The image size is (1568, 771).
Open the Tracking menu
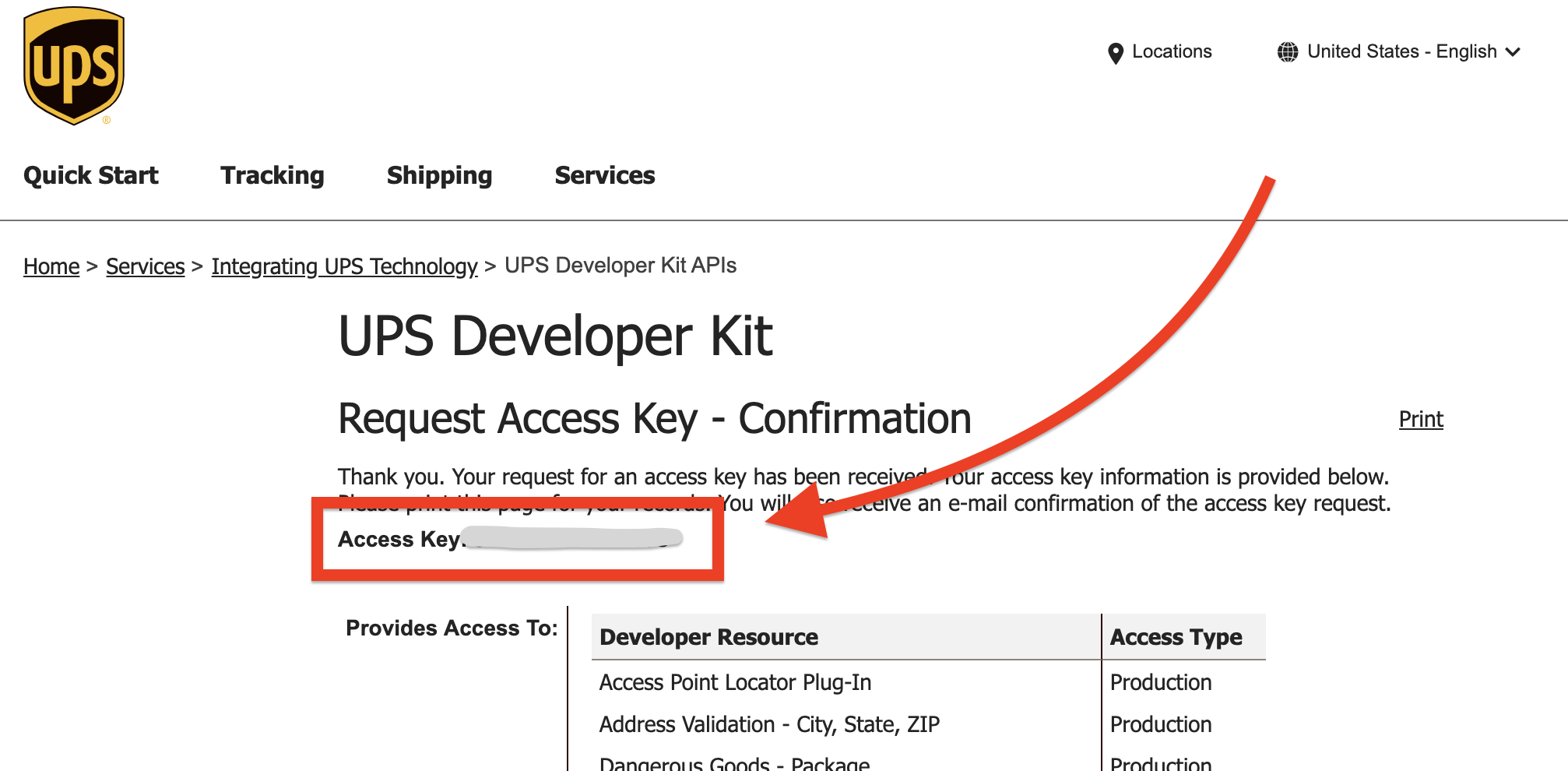tap(272, 175)
